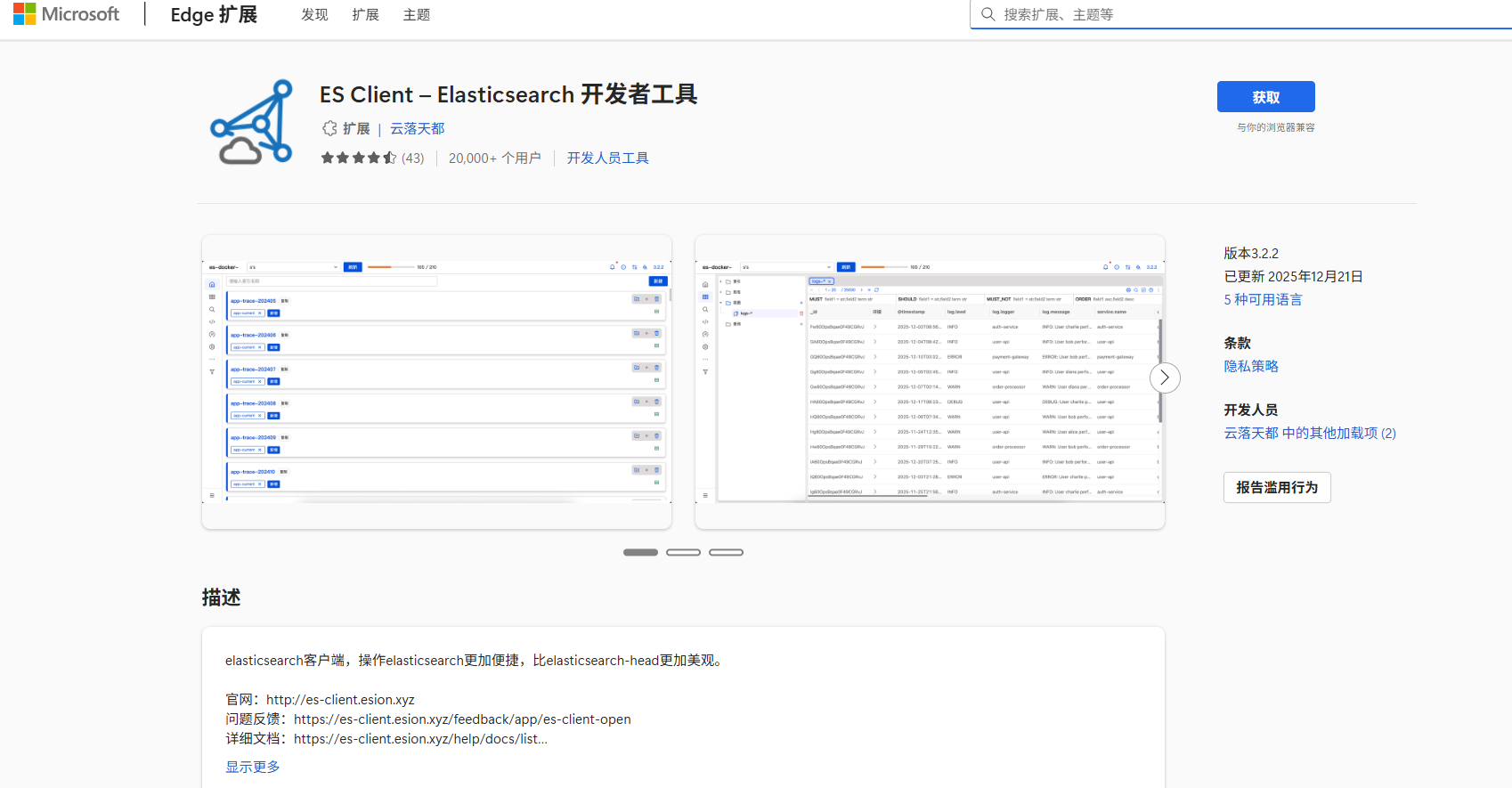Image resolution: width=1512 pixels, height=788 pixels.
Task: Click the 问题反馈 feedback URL line
Action: click(x=428, y=719)
